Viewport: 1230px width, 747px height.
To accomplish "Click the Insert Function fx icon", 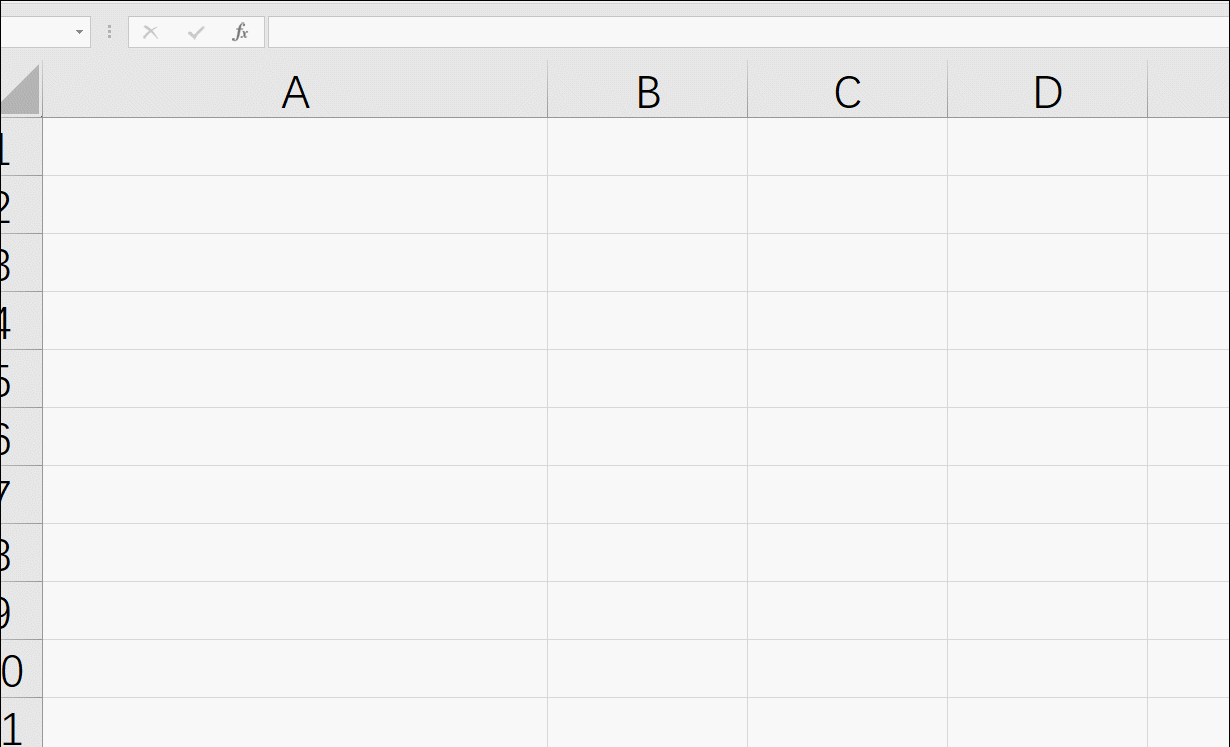I will coord(241,32).
